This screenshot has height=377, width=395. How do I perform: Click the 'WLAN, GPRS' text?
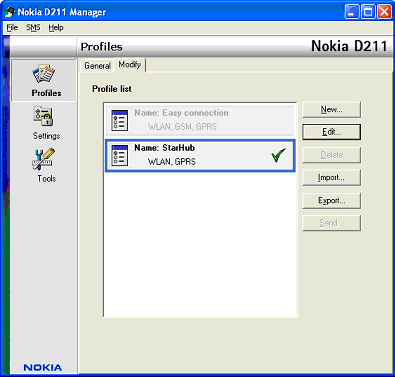click(172, 162)
